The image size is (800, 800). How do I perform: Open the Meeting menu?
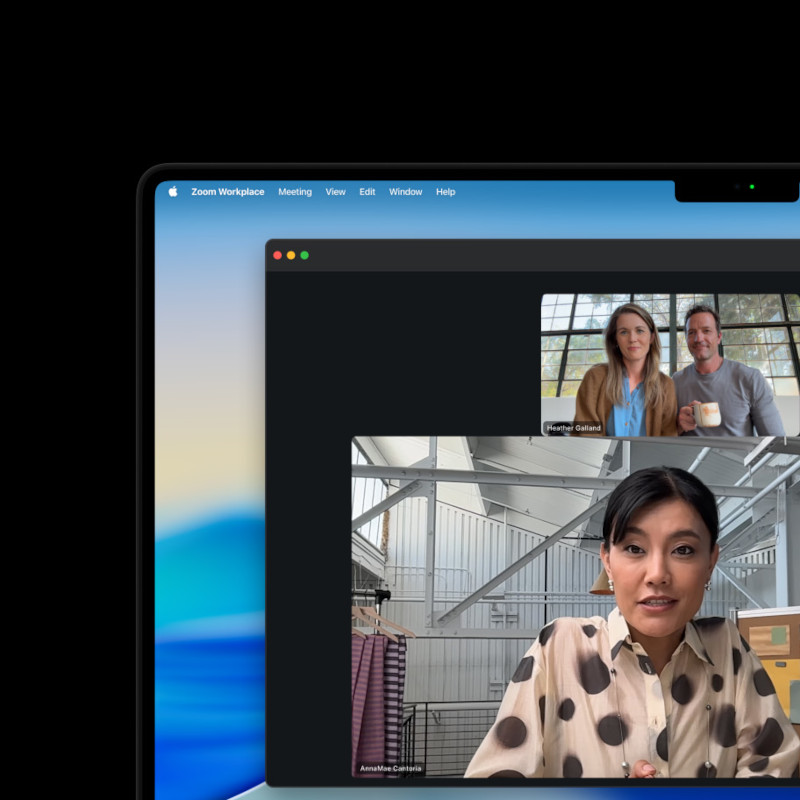(x=295, y=192)
